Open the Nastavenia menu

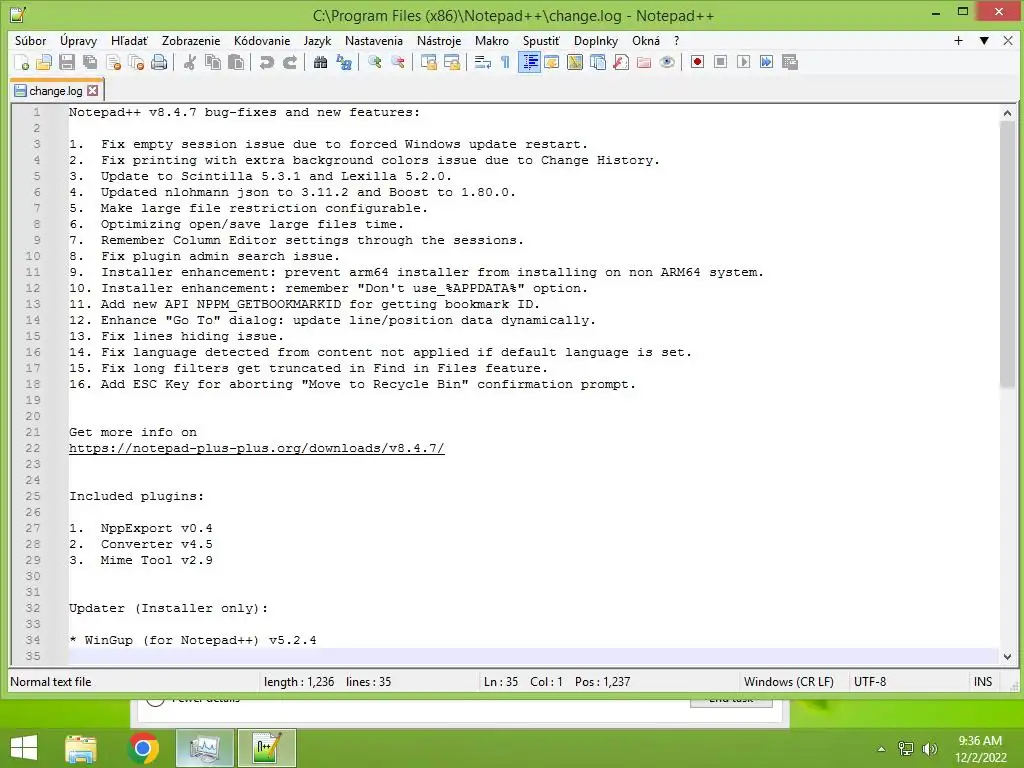374,40
